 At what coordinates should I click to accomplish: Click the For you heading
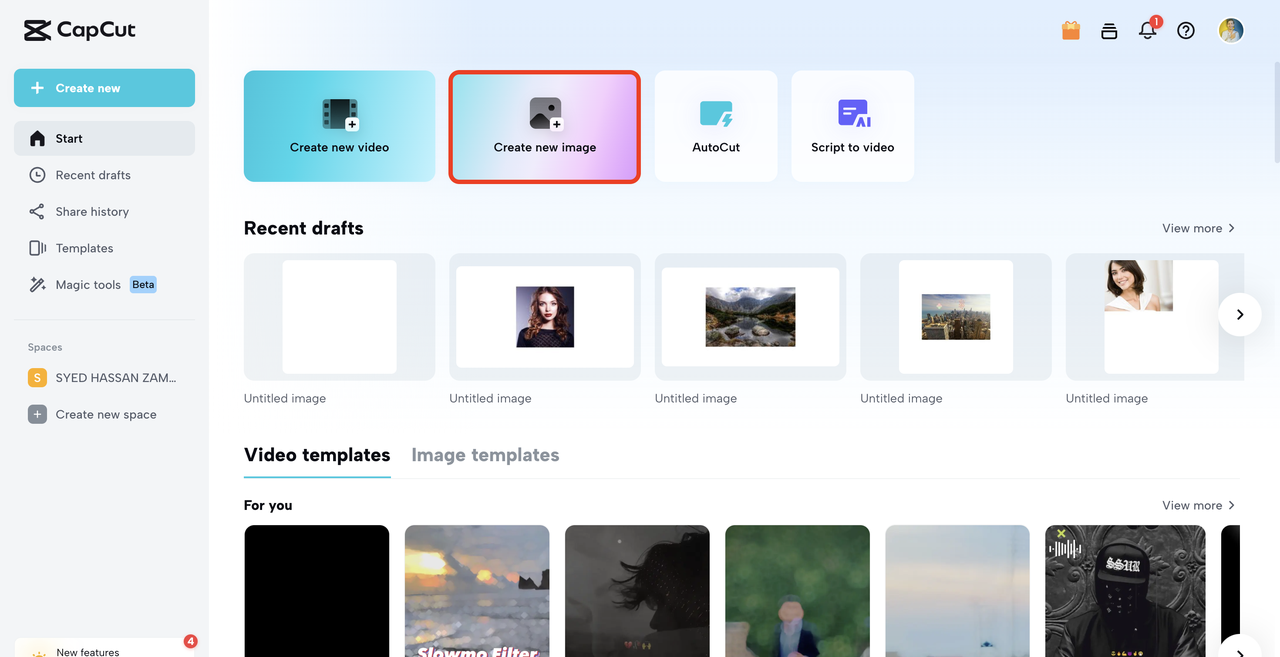pyautogui.click(x=268, y=505)
